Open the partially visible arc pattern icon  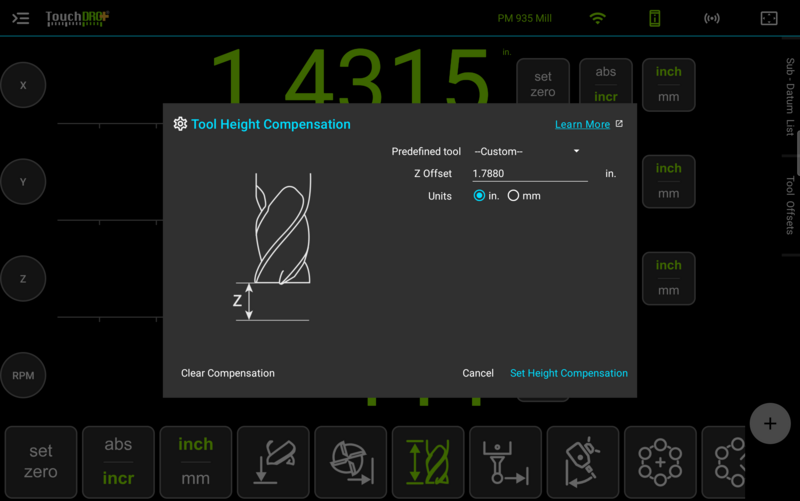pyautogui.click(x=723, y=462)
